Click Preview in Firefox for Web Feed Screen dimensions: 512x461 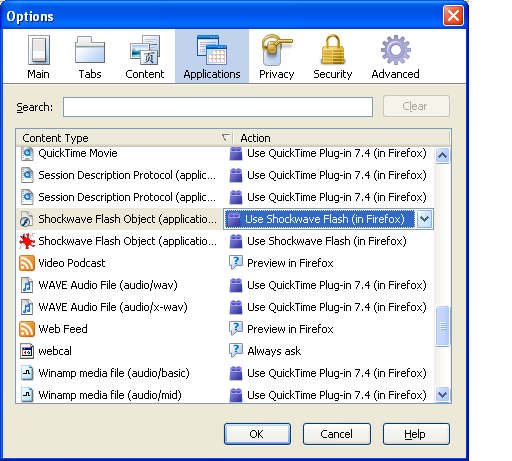coord(290,329)
